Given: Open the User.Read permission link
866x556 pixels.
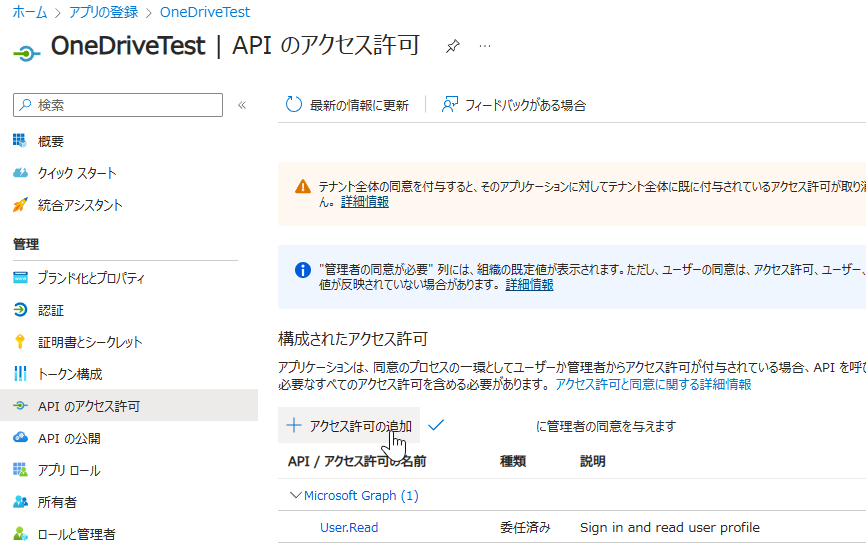Looking at the screenshot, I should pyautogui.click(x=349, y=527).
